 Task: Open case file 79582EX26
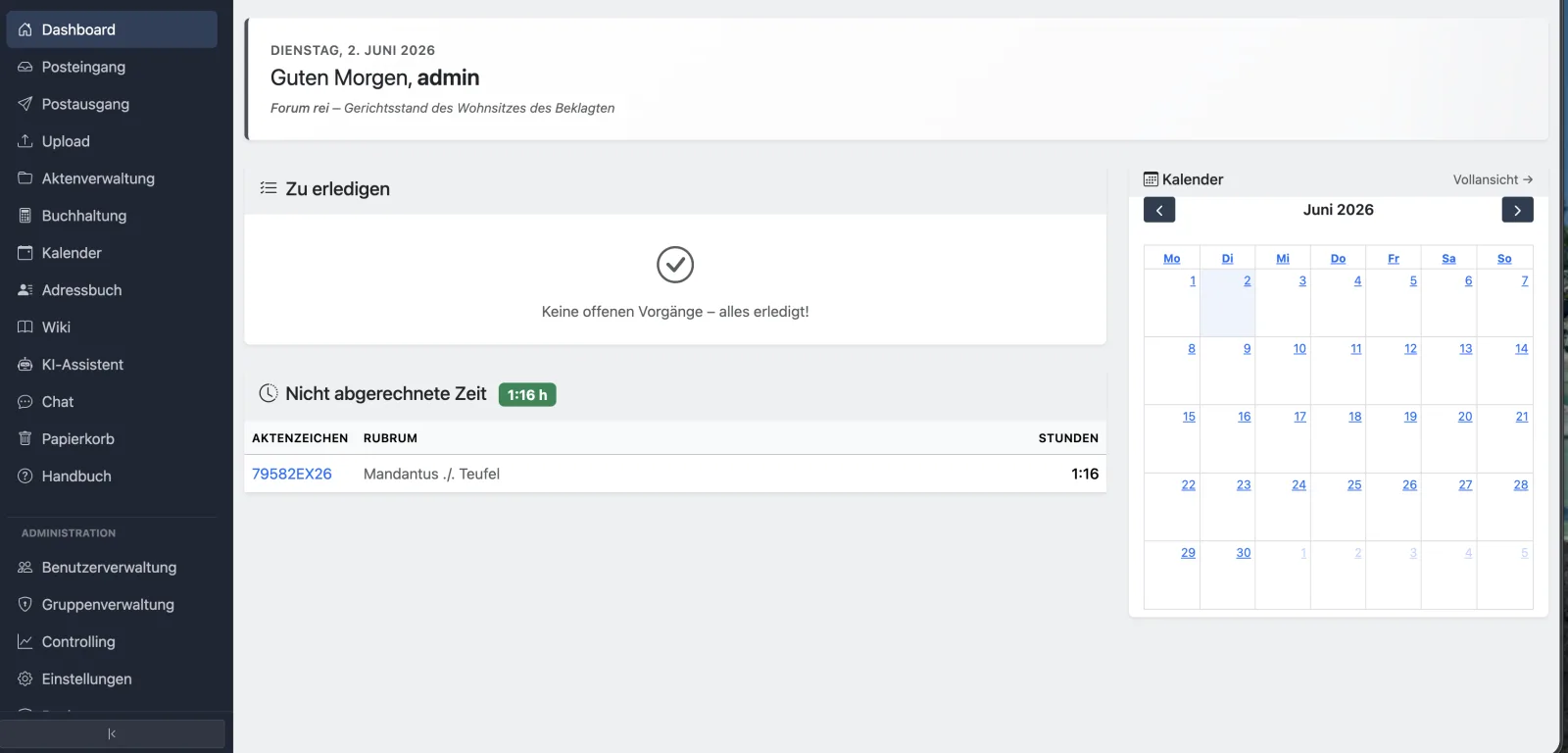coord(292,474)
